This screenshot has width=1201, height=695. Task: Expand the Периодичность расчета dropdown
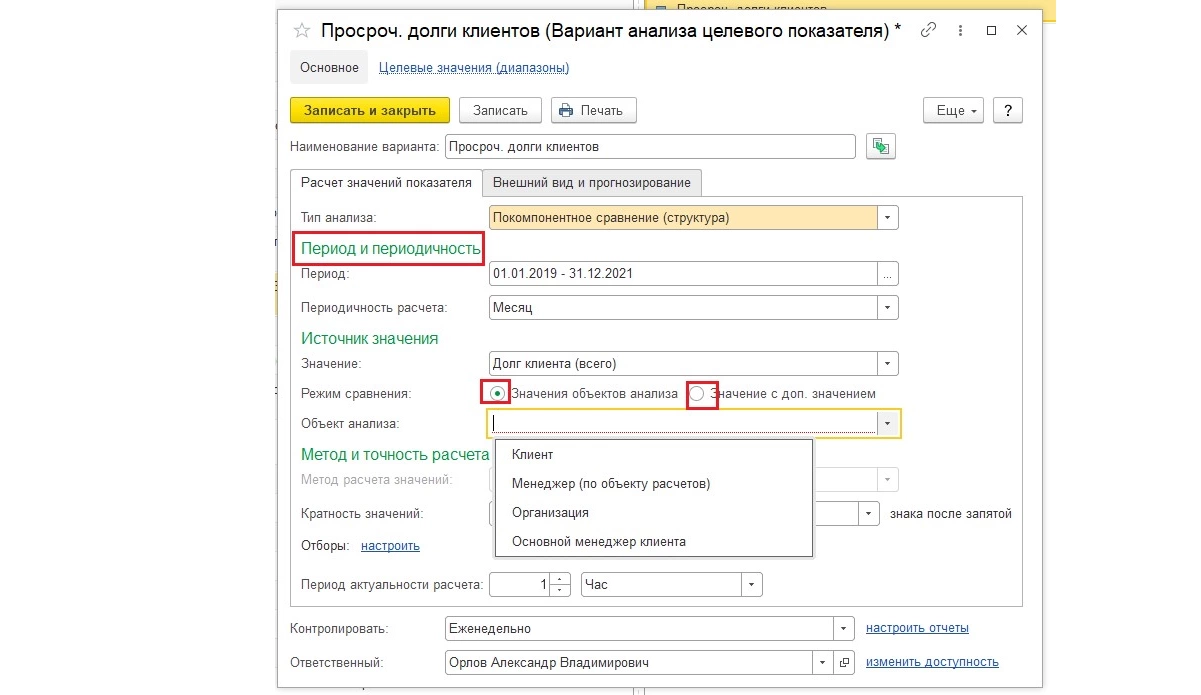[888, 308]
